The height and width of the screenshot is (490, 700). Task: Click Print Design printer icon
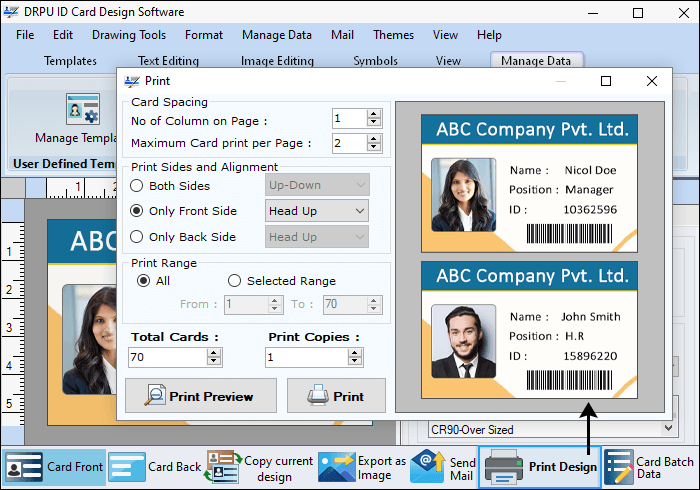tap(504, 467)
